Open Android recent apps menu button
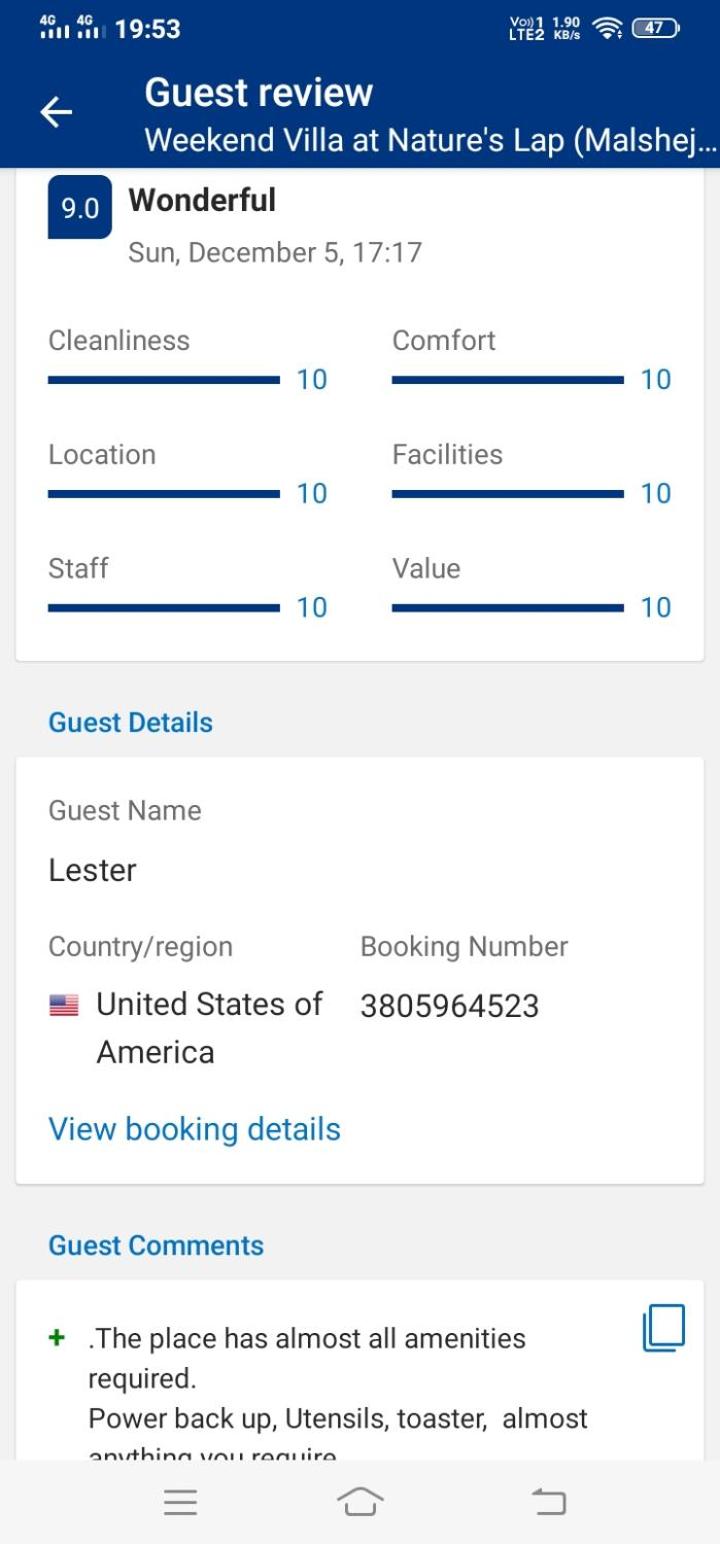720x1544 pixels. [180, 1502]
